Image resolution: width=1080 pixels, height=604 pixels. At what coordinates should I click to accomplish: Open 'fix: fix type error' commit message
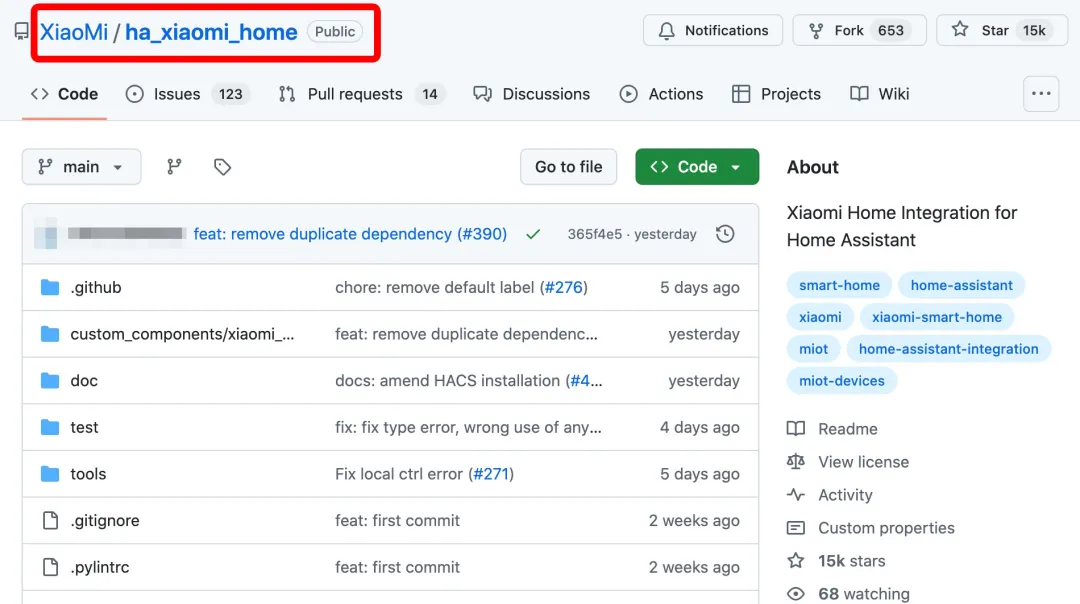point(468,428)
